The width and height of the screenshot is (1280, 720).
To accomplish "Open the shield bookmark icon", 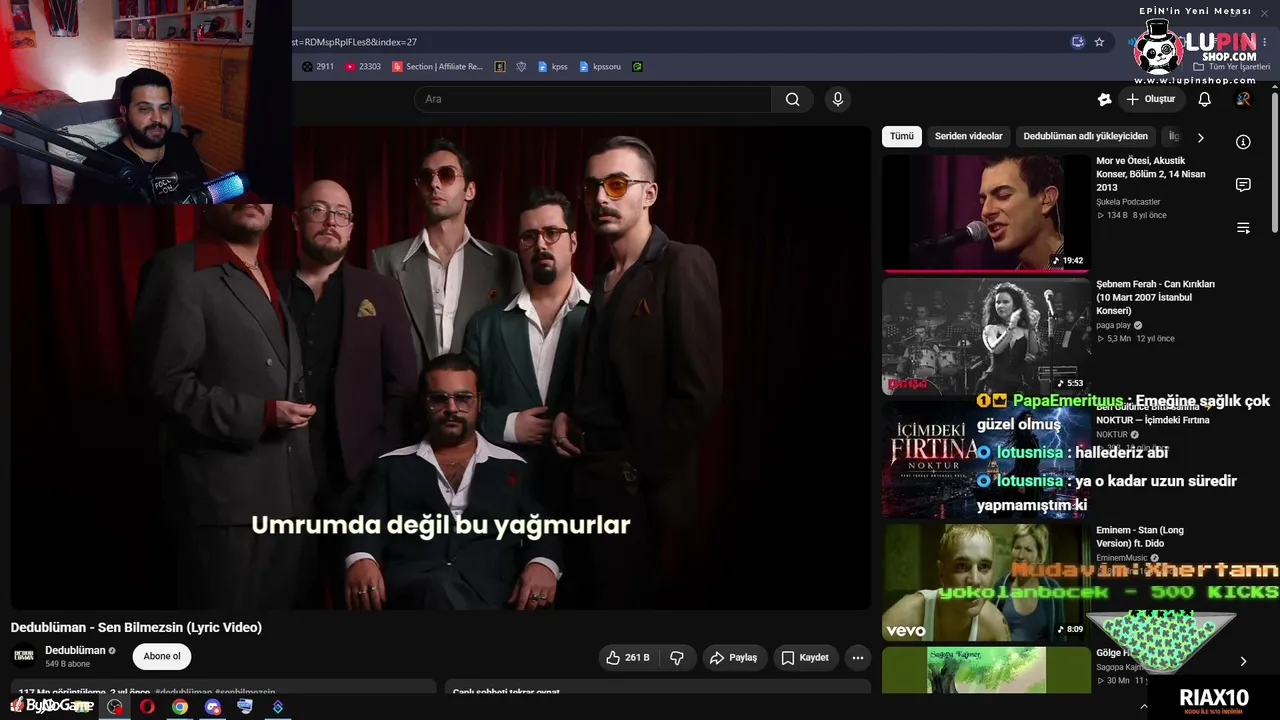I will (x=521, y=67).
